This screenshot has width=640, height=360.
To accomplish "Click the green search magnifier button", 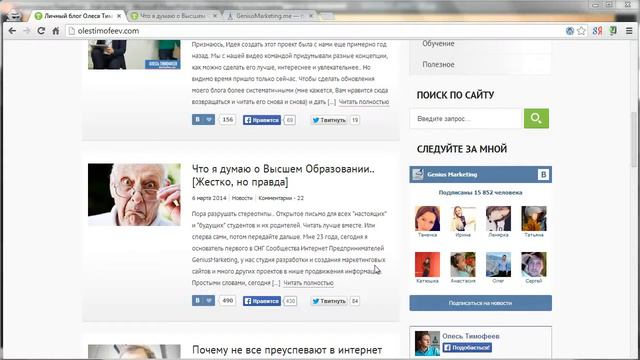I will (x=536, y=118).
